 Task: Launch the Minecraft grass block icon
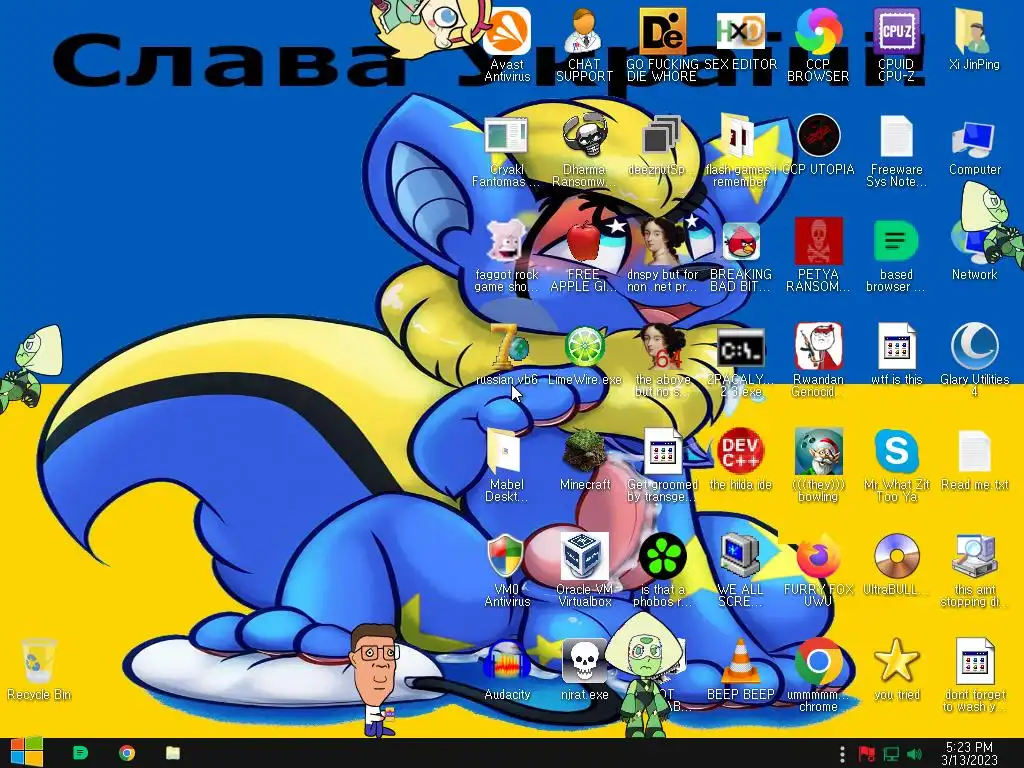(584, 460)
